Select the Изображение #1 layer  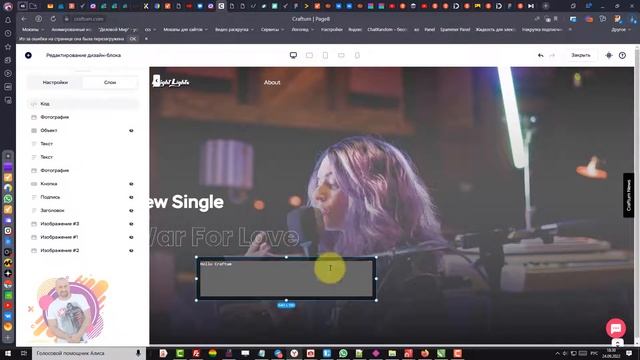pos(83,237)
